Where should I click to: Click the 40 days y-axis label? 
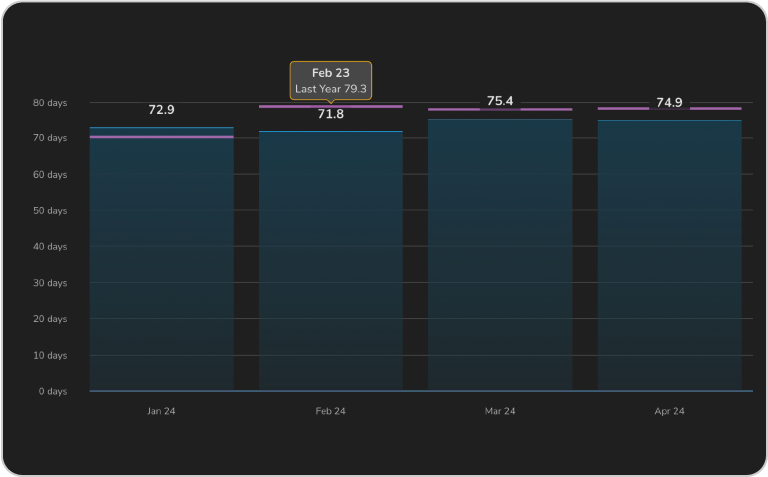(50, 247)
